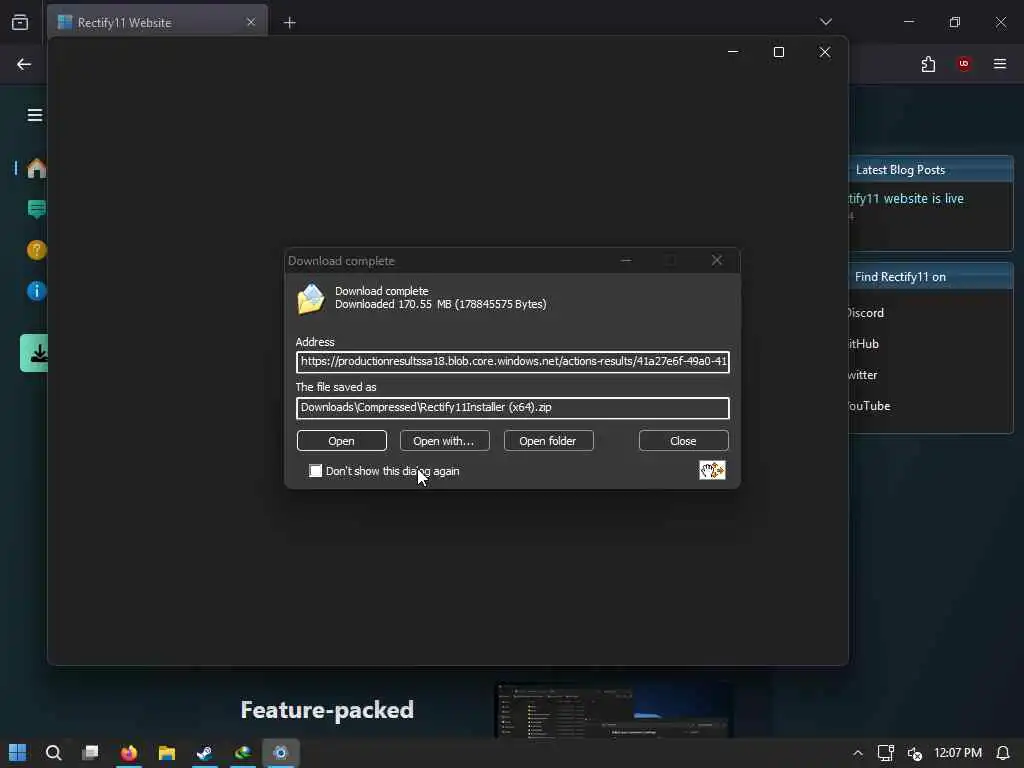The height and width of the screenshot is (768, 1024).
Task: Open the Discord link
Action: pyautogui.click(x=865, y=313)
